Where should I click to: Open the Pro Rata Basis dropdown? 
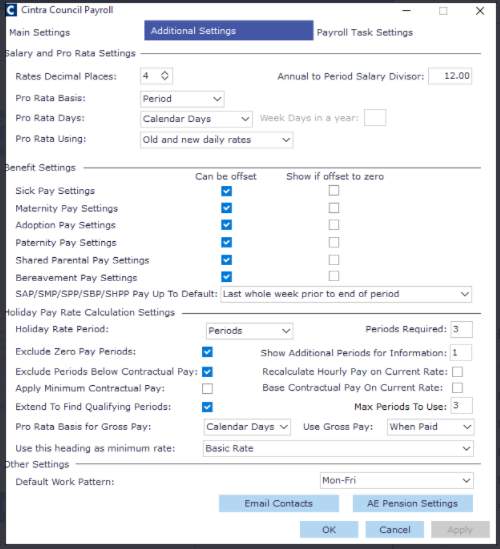click(x=182, y=99)
